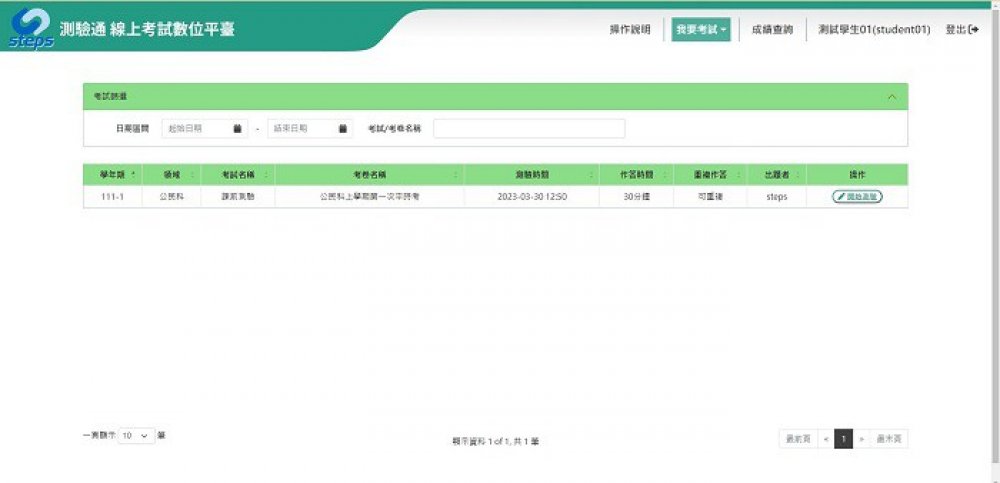Click the 開始測驗 button for 公民科 exam

coord(856,197)
